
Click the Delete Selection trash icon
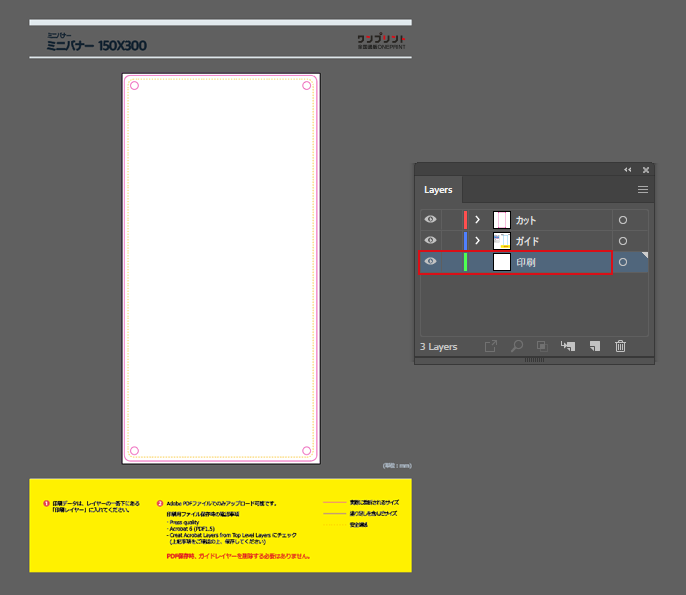[x=620, y=346]
